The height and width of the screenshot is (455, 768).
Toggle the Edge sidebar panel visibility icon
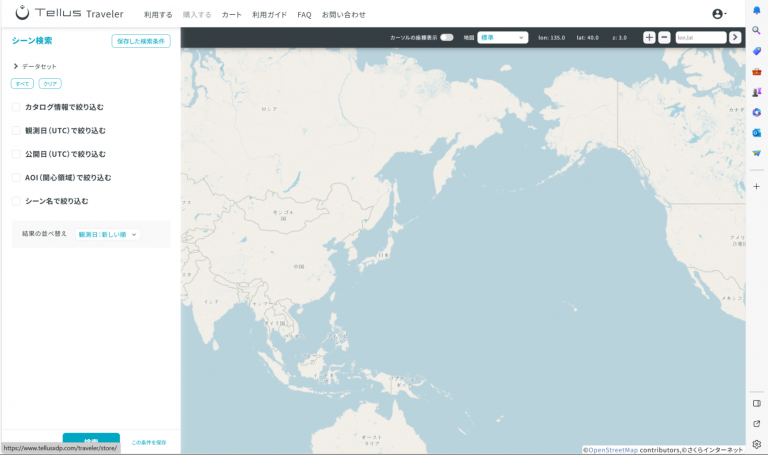coord(757,404)
